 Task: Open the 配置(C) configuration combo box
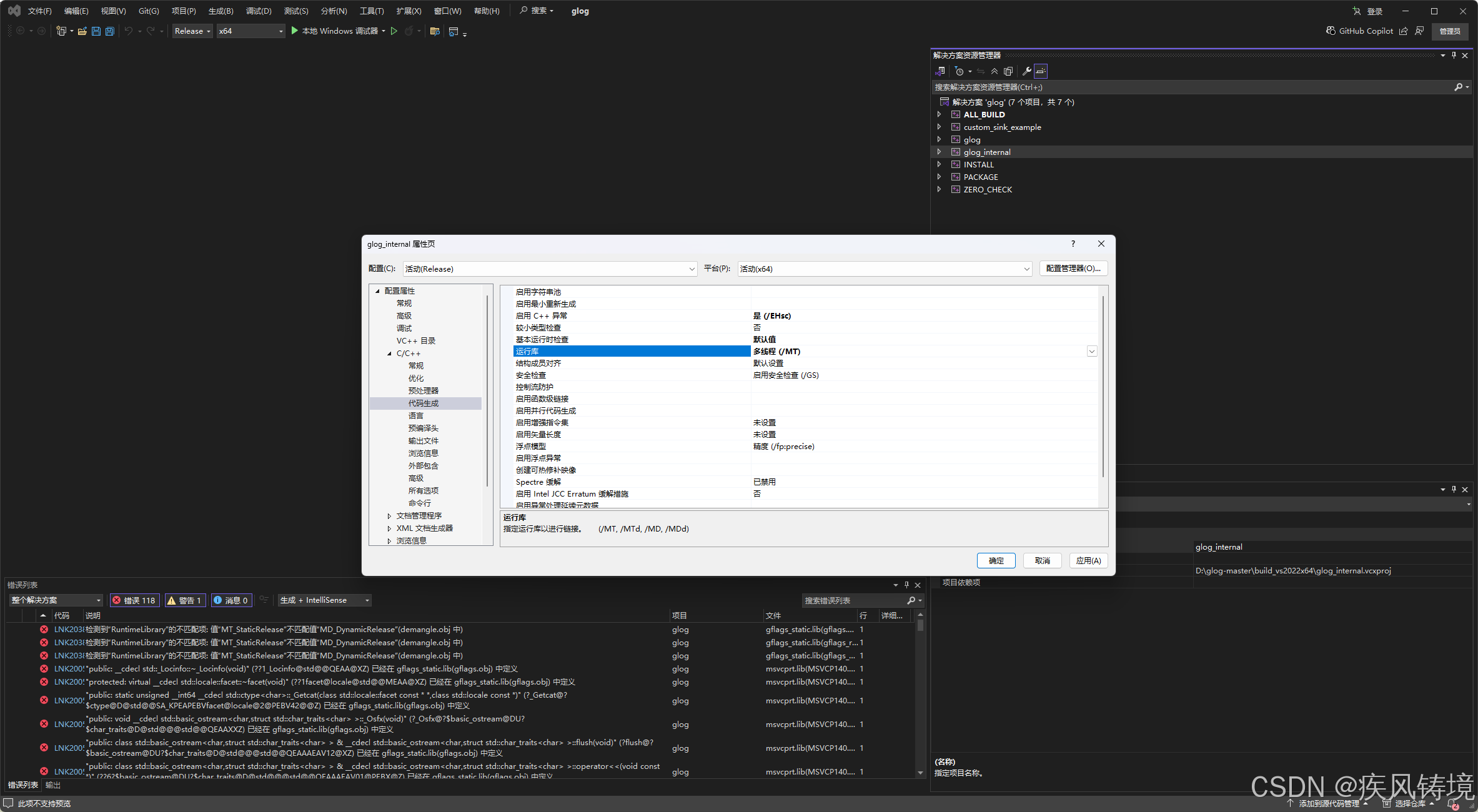(x=549, y=269)
